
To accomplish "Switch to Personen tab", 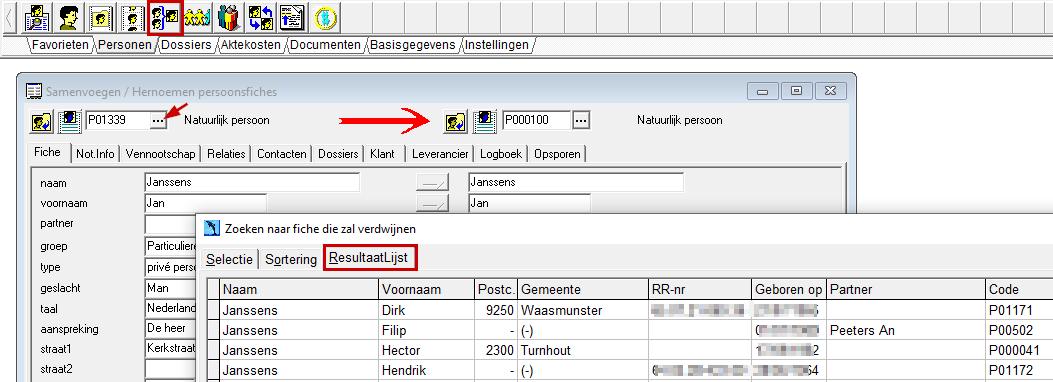I will pyautogui.click(x=126, y=45).
